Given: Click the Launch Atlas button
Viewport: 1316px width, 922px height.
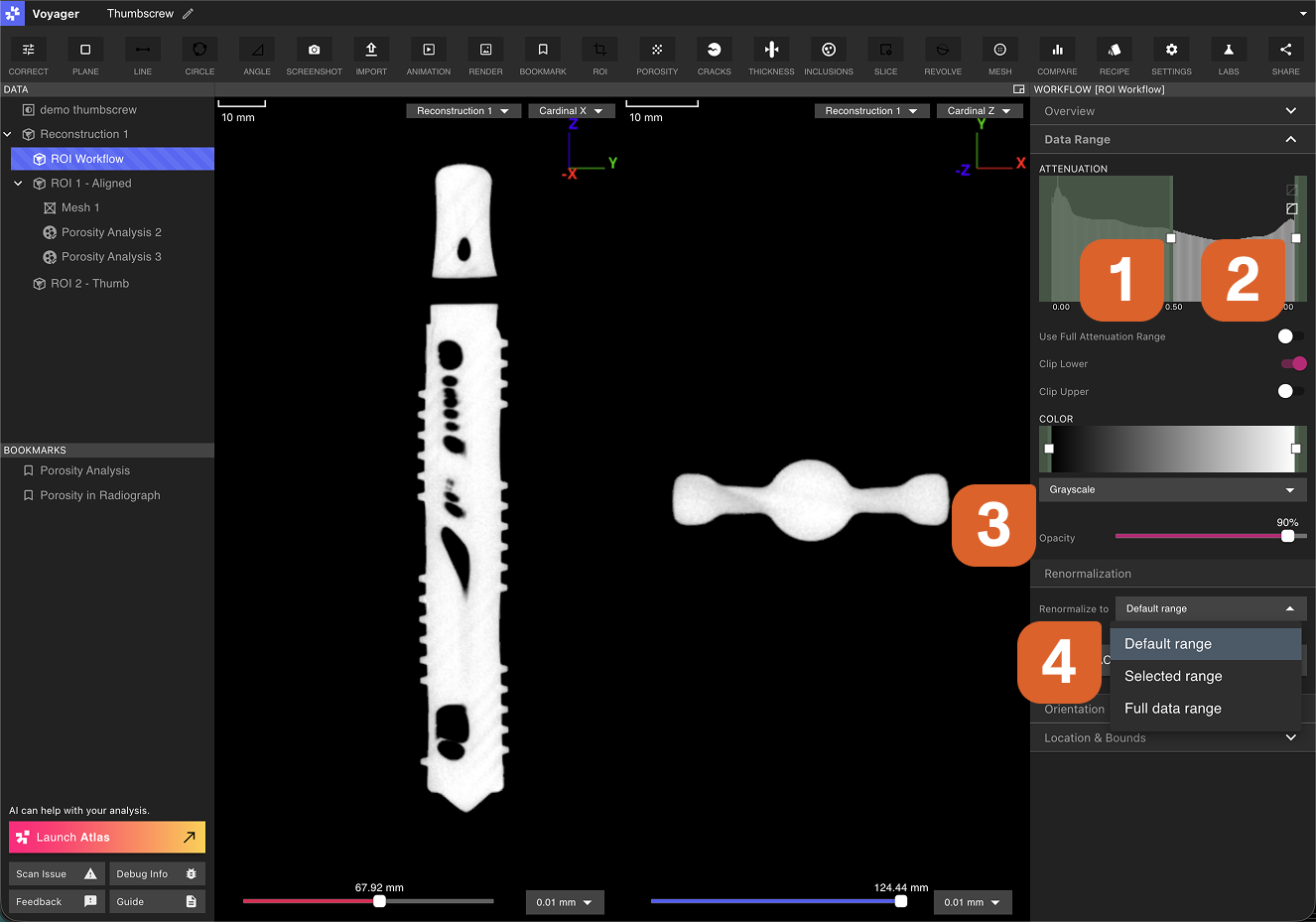Looking at the screenshot, I should tap(107, 838).
